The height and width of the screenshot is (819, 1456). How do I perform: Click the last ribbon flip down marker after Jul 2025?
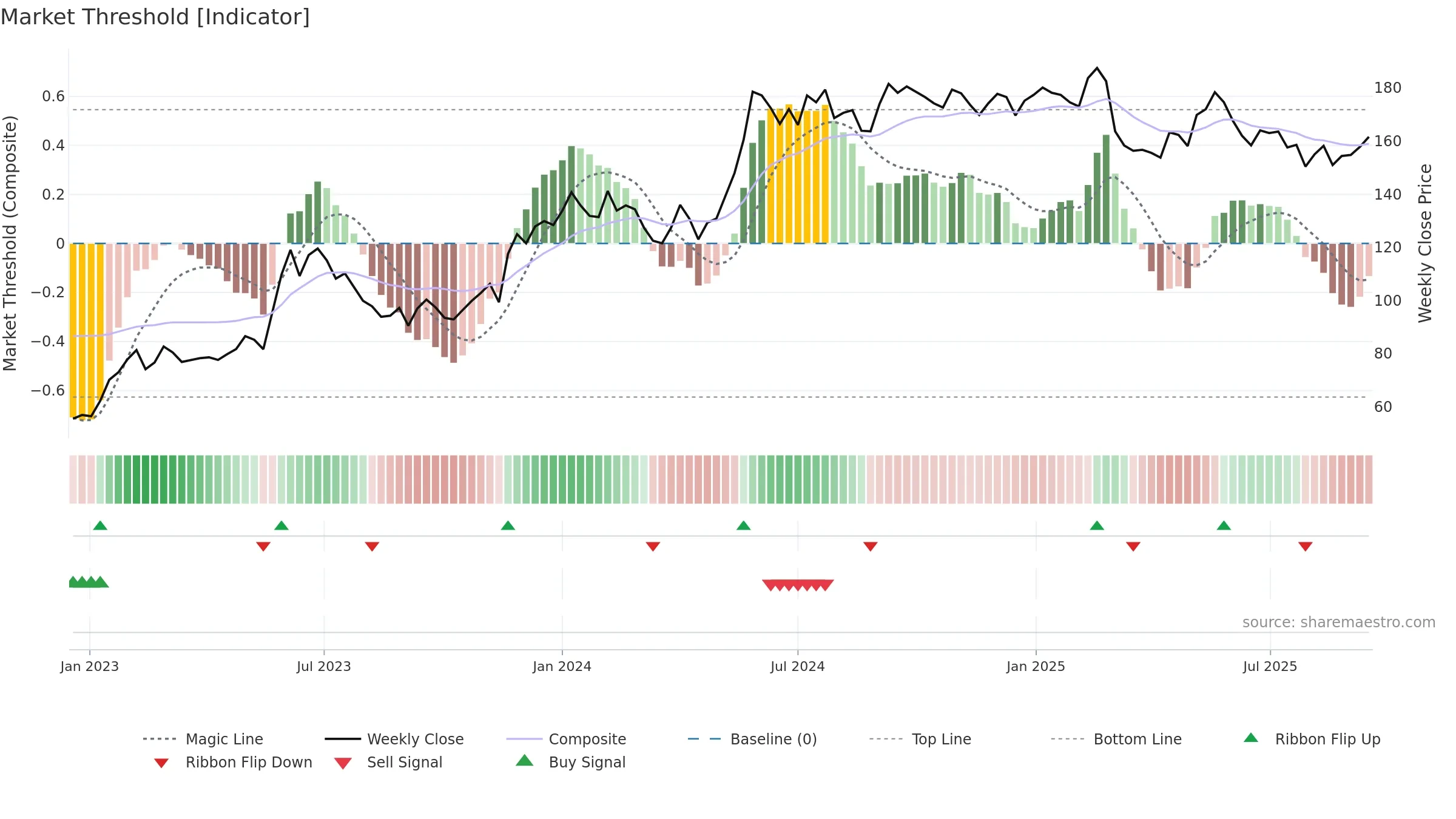(x=1306, y=547)
